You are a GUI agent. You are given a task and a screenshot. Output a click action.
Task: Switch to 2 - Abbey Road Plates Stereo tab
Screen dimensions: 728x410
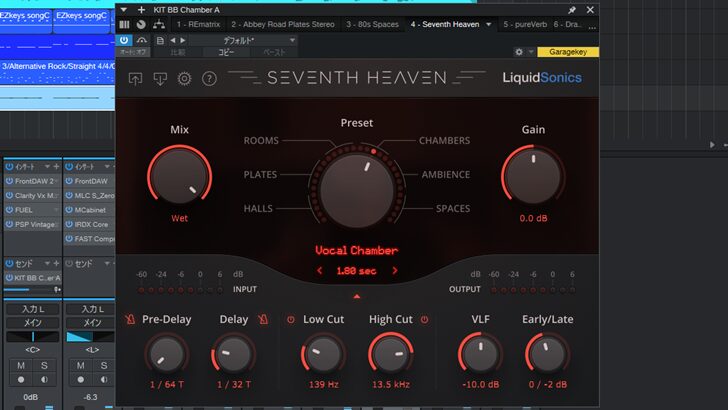(283, 24)
